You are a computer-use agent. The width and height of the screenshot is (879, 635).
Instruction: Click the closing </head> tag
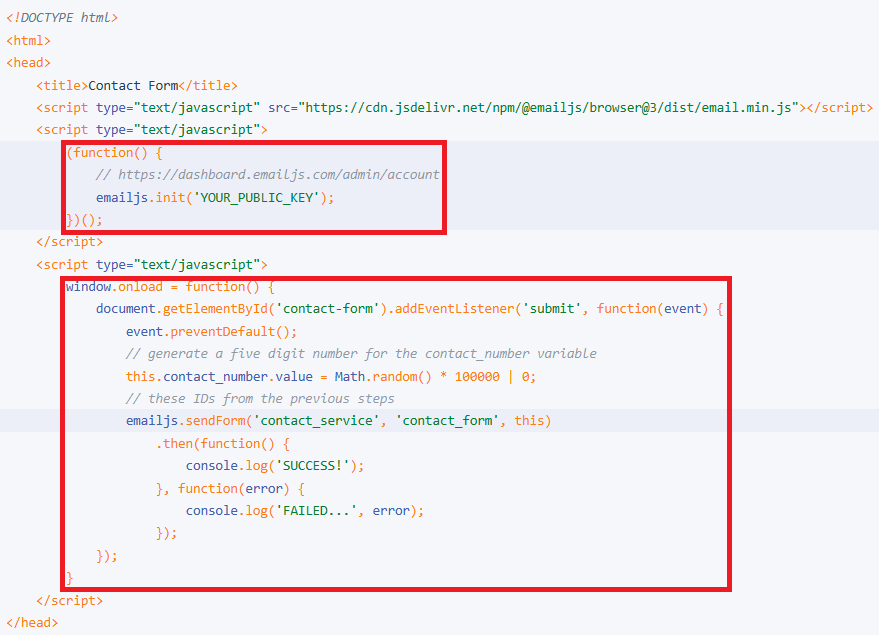click(x=32, y=623)
